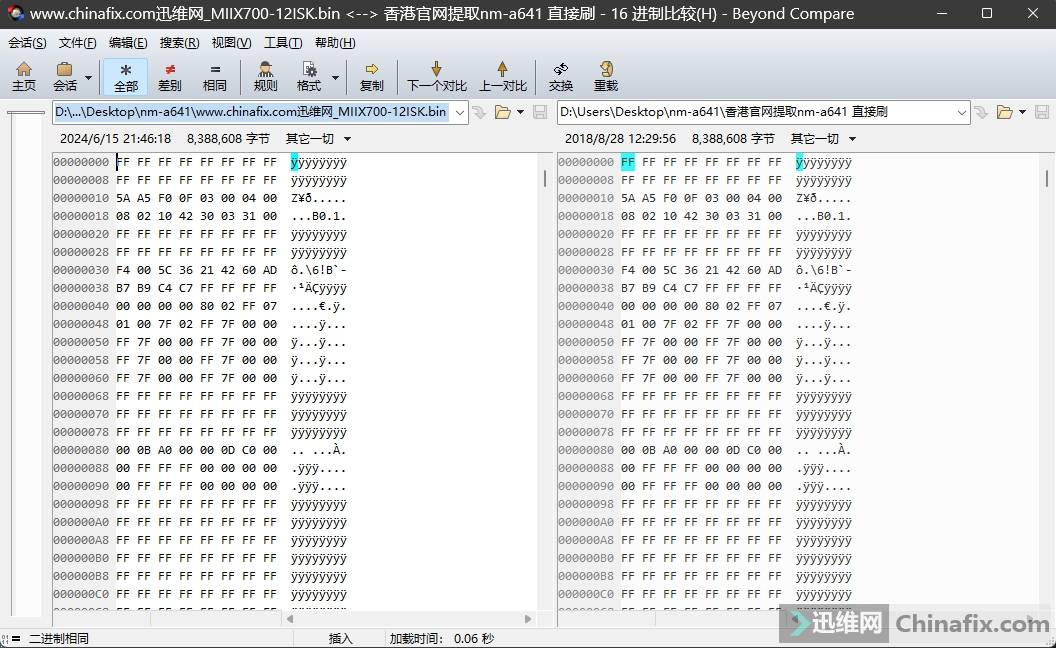Select right pane offset 00000040 row
The image size is (1056, 648).
click(704, 306)
